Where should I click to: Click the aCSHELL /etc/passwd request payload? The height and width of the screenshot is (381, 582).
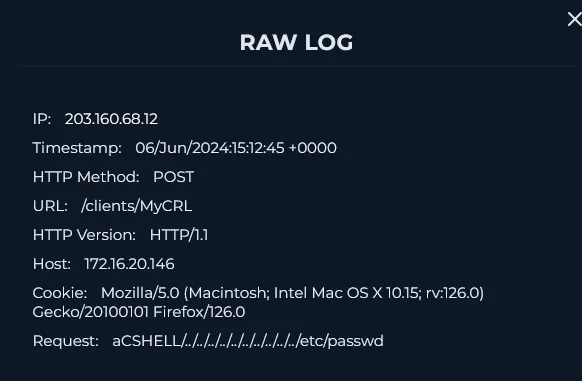coord(248,341)
